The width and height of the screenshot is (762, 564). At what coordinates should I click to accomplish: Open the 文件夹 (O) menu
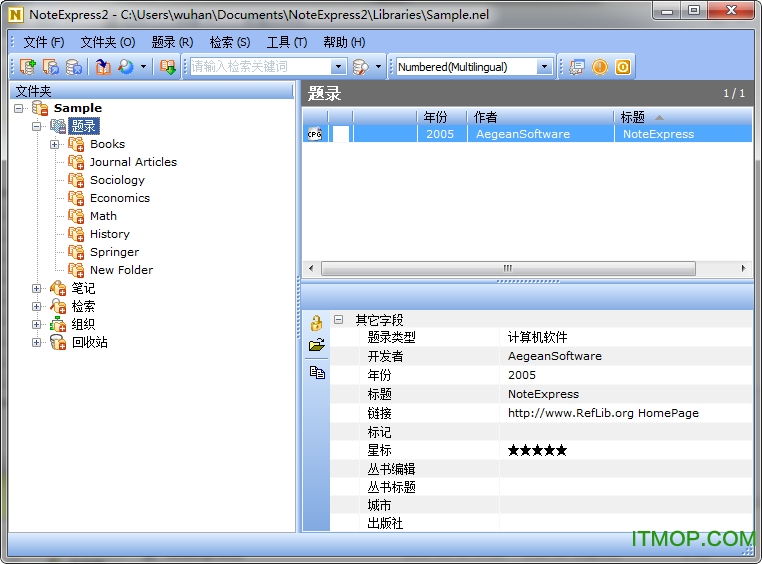(x=107, y=42)
